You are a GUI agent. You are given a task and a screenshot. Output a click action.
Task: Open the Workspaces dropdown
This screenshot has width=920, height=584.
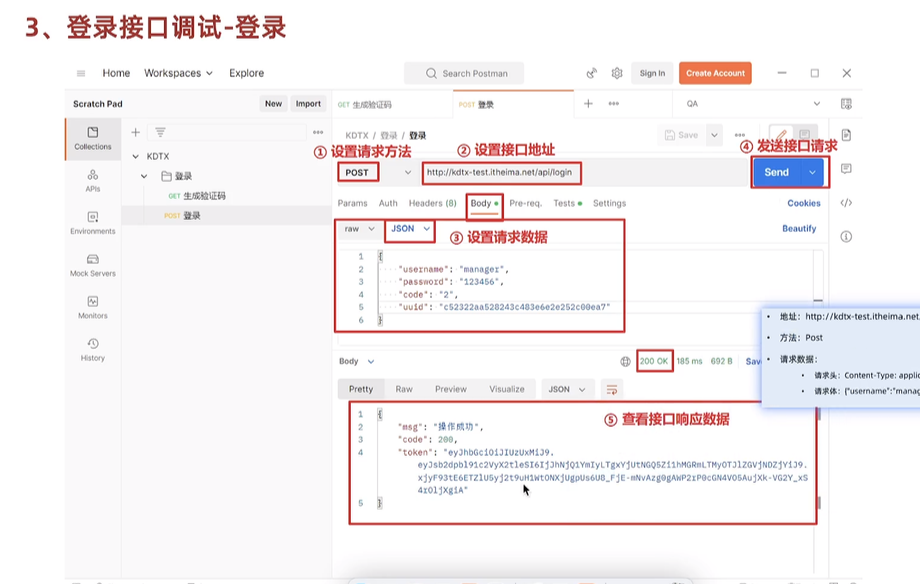pyautogui.click(x=178, y=73)
